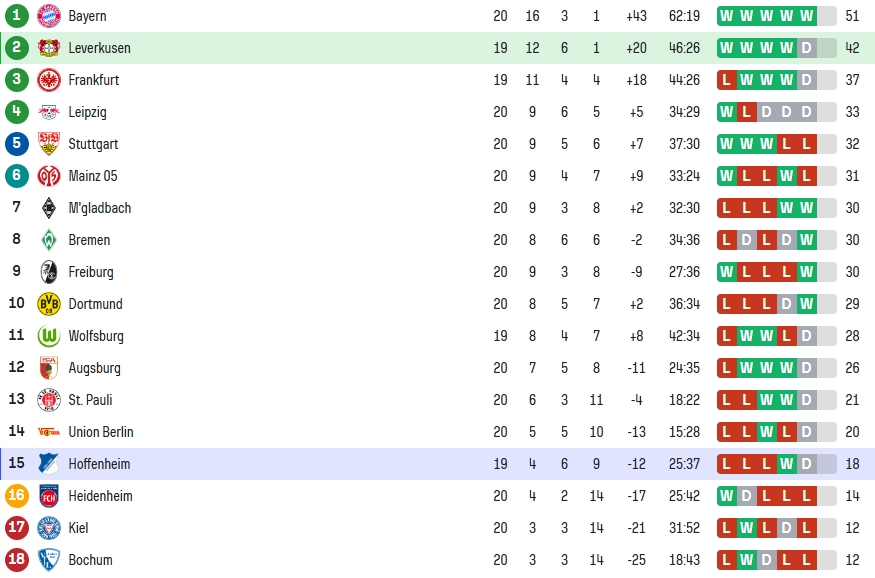The image size is (875, 578).
Task: Click the Bayern club crest icon
Action: pyautogui.click(x=49, y=16)
